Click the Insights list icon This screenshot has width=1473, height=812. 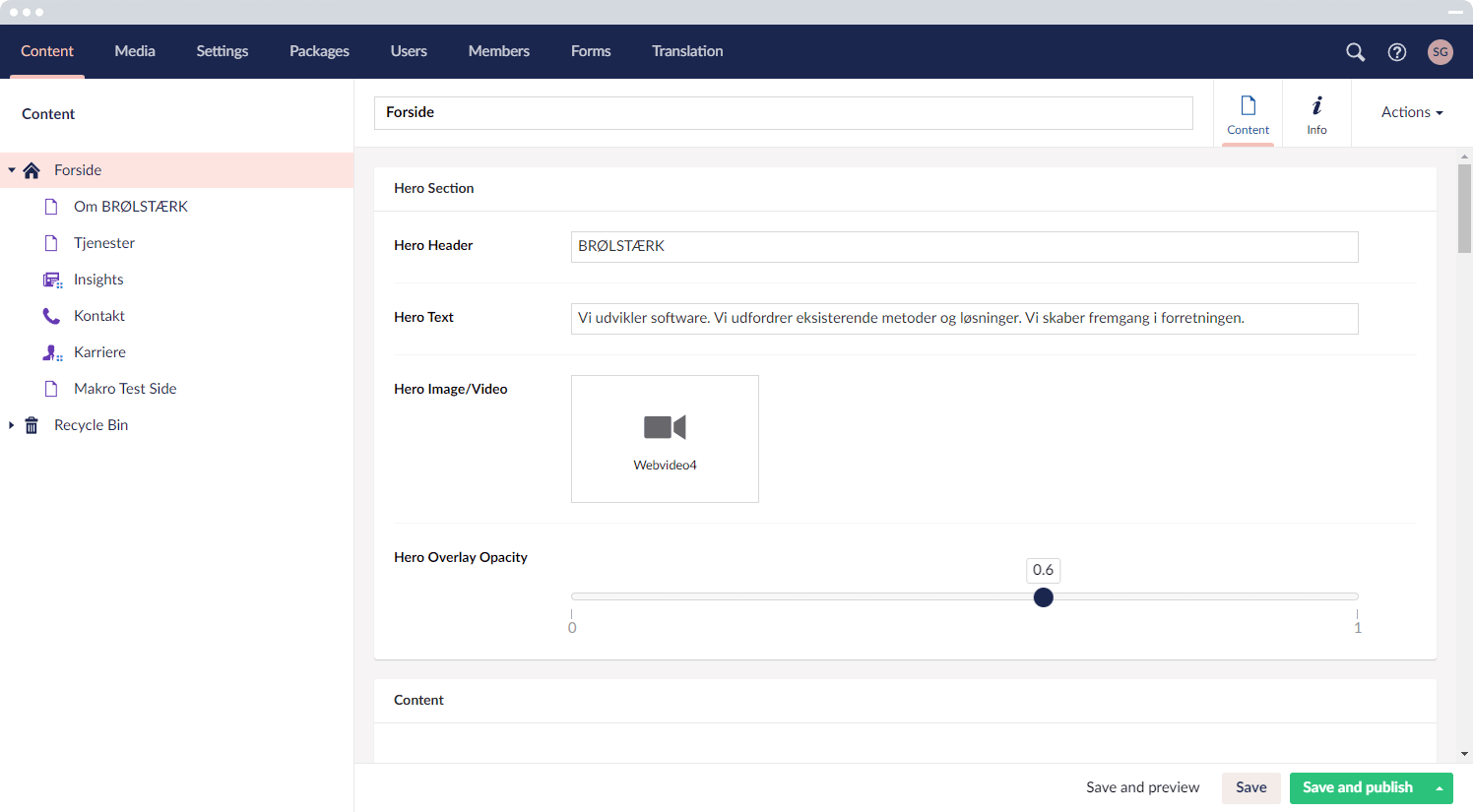52,280
